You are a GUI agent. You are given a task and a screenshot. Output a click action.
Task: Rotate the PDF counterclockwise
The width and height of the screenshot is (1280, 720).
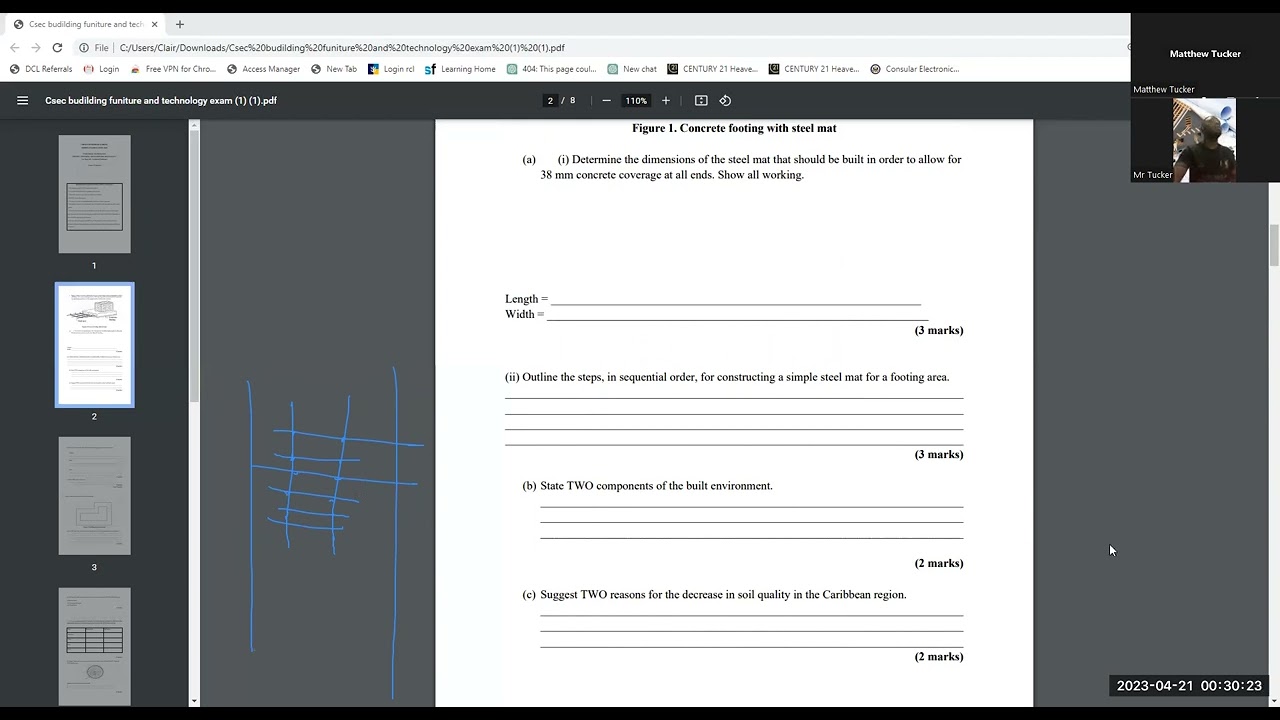pyautogui.click(x=725, y=100)
